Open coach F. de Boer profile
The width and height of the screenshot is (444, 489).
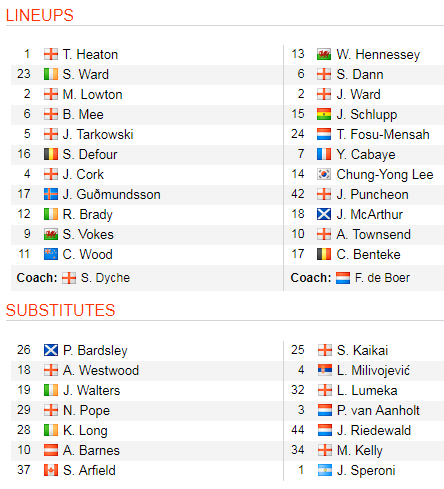pos(382,278)
